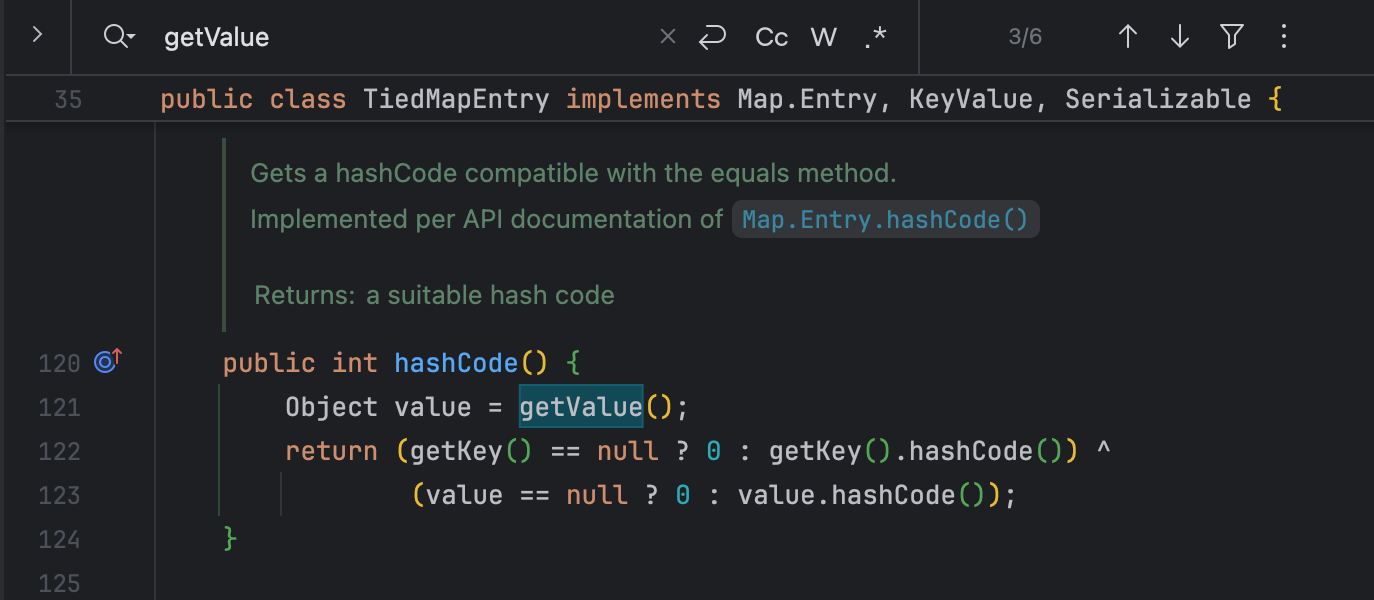Click the hashCode method name on line 120

[x=456, y=363]
